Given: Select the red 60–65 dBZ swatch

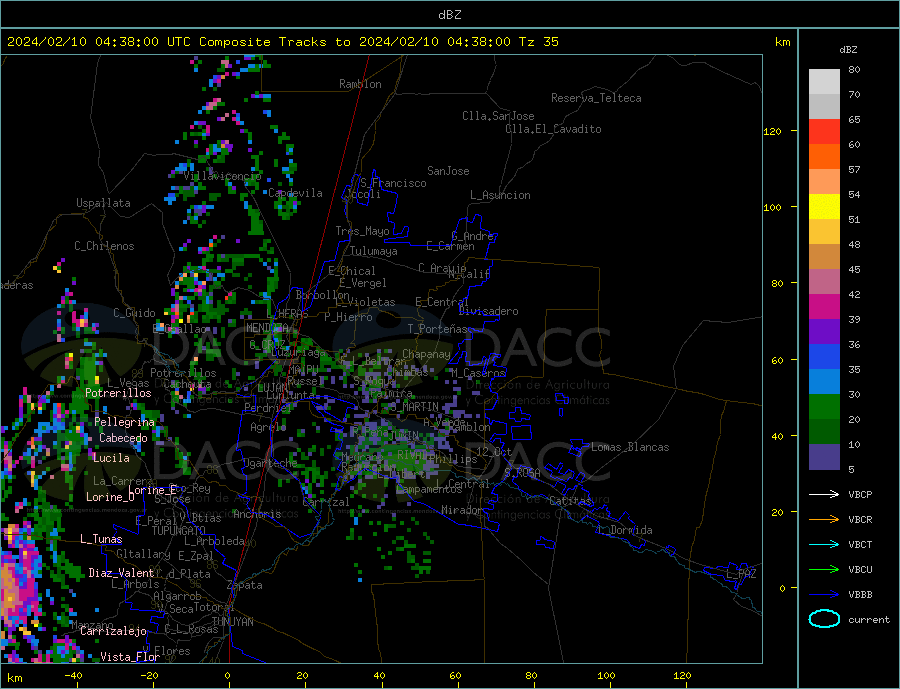Looking at the screenshot, I should (x=824, y=131).
